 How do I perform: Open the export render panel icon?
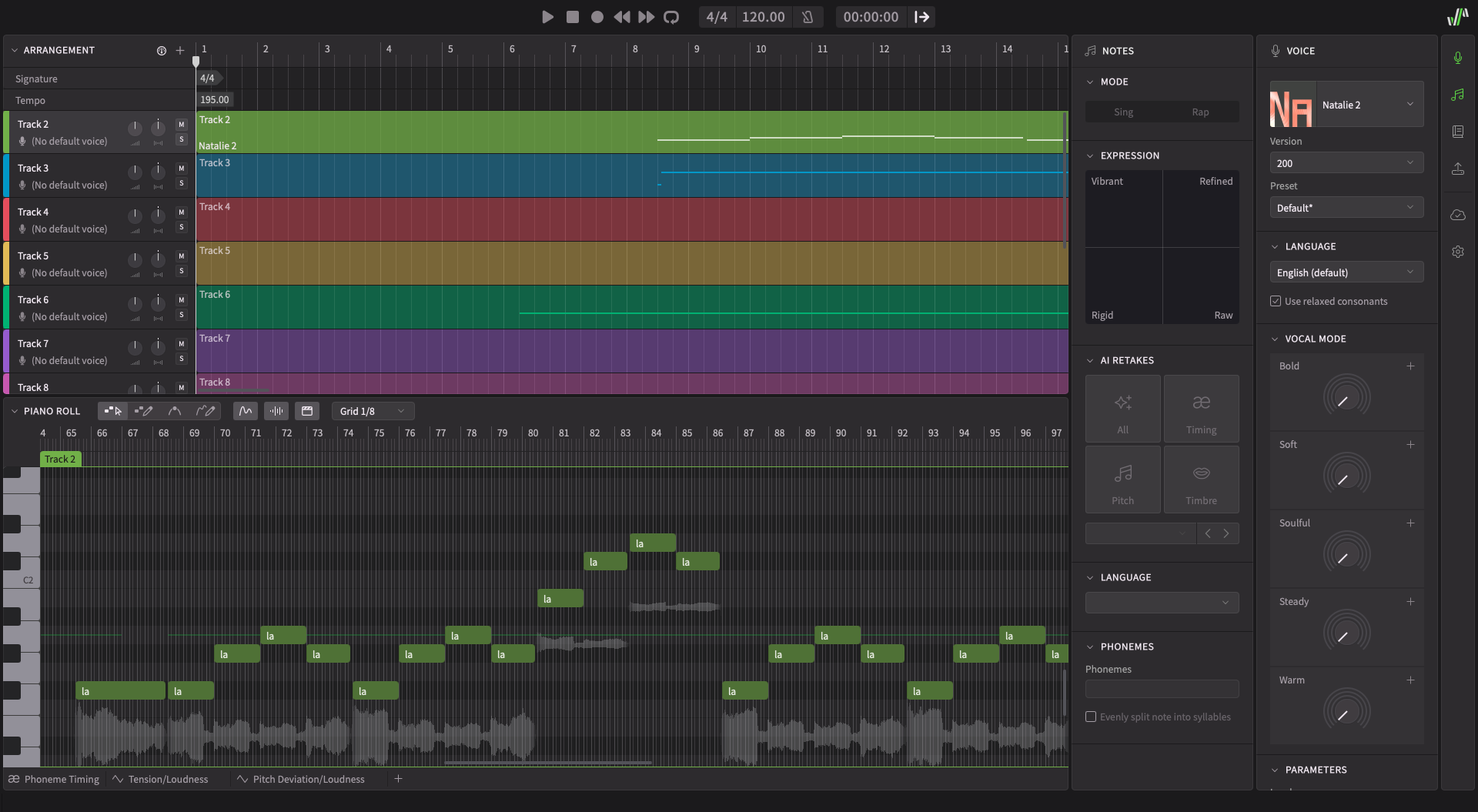tap(1458, 169)
